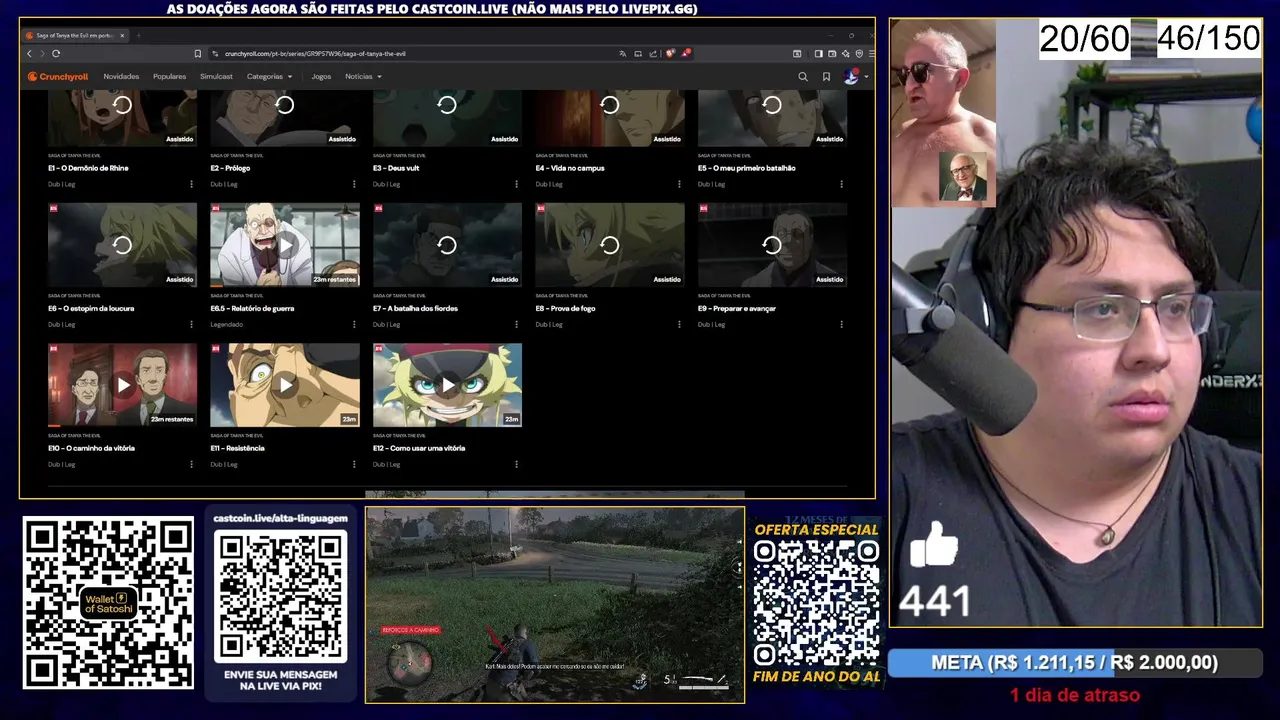This screenshot has width=1280, height=720.
Task: Open the Novidades menu item
Action: (x=121, y=76)
